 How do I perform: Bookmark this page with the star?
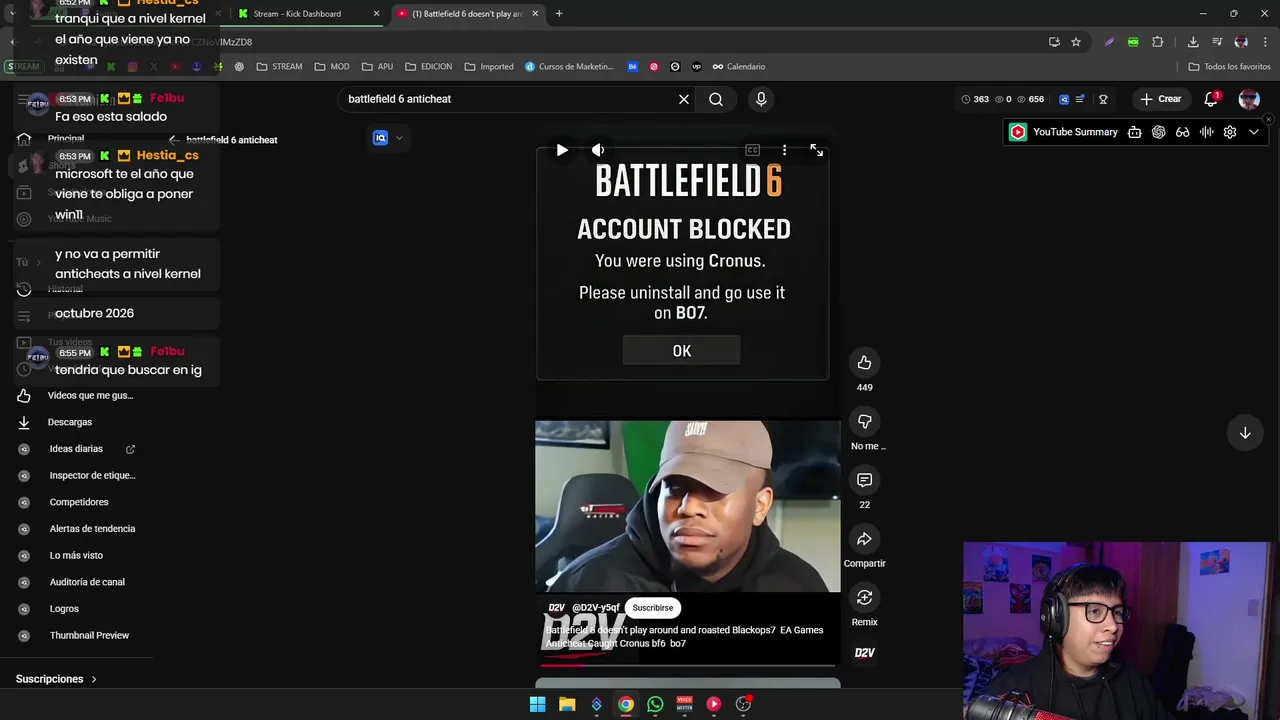click(x=1076, y=42)
